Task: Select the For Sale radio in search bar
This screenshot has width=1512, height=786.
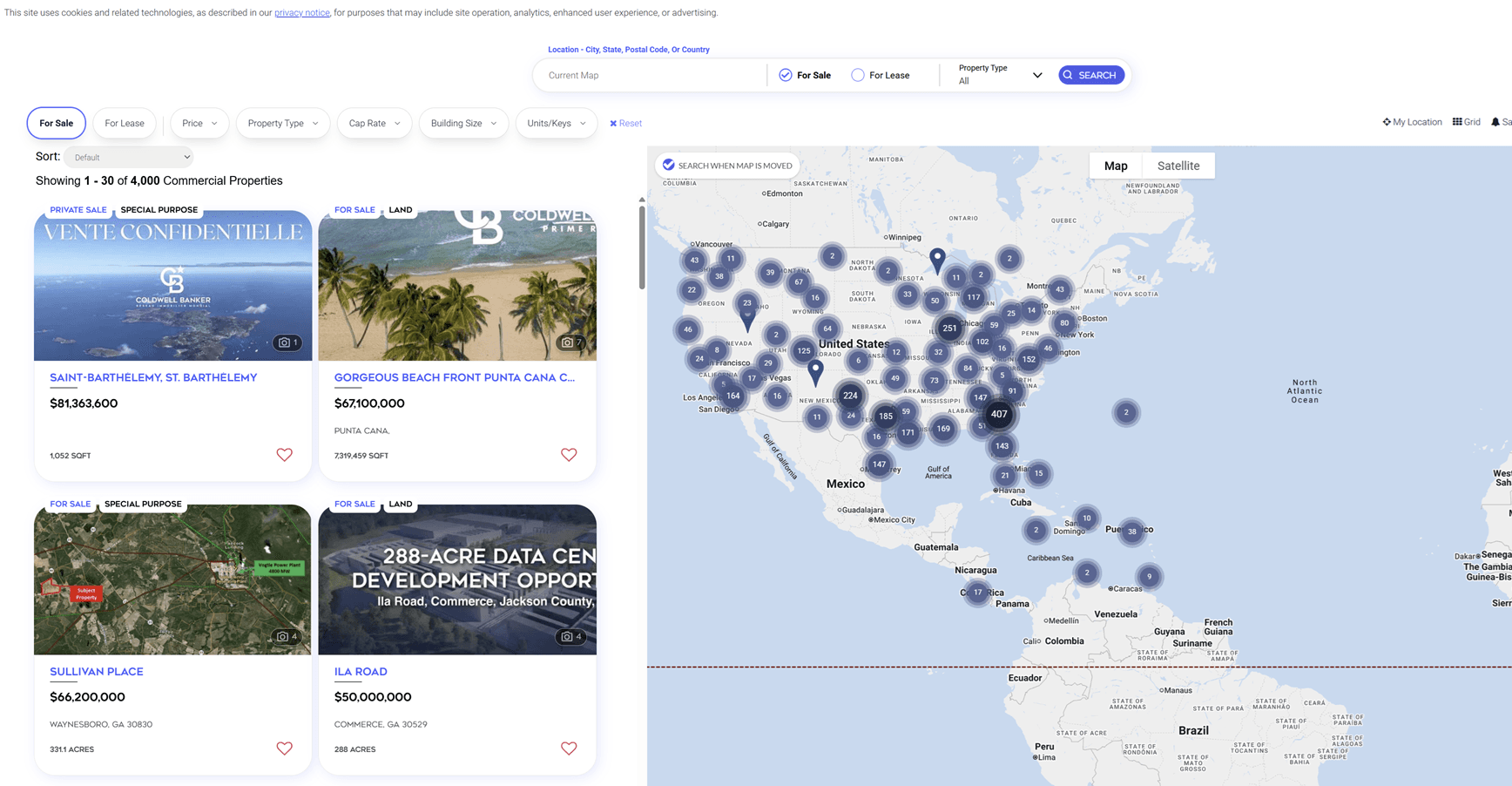Action: [786, 75]
